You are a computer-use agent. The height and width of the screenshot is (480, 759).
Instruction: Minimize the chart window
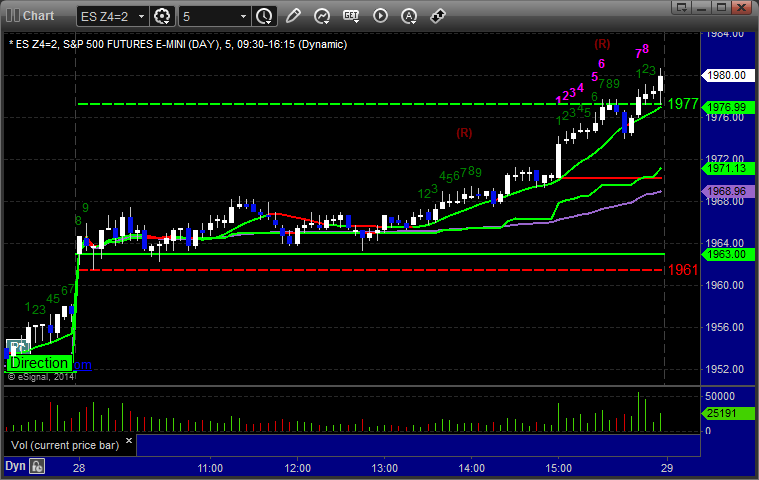(701, 7)
